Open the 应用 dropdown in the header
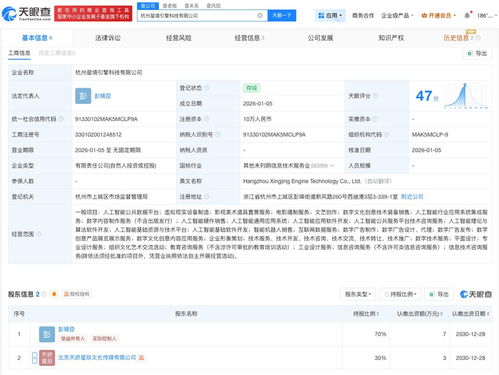 pos(330,15)
